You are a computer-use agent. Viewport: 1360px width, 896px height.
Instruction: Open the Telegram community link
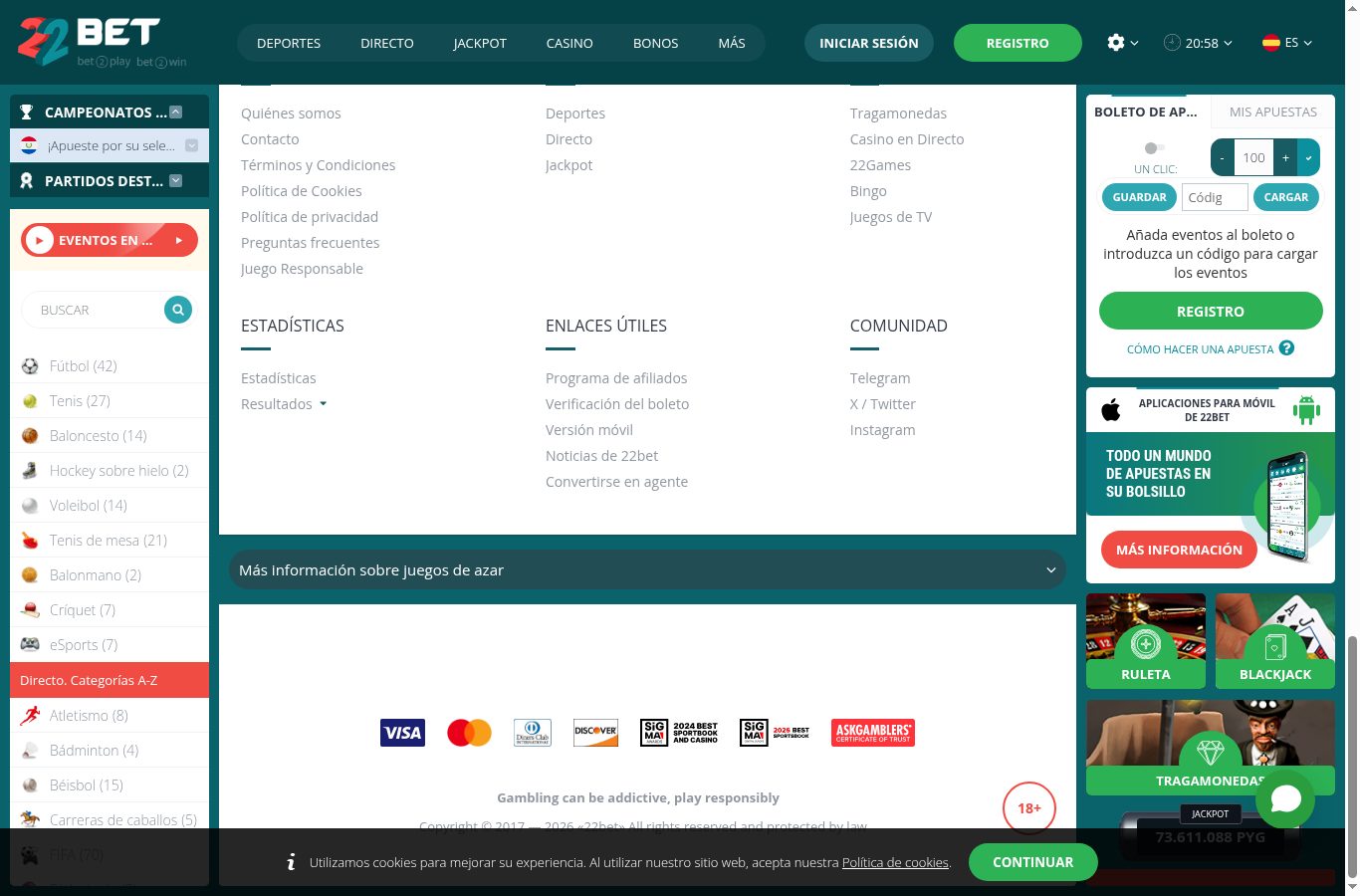[880, 378]
